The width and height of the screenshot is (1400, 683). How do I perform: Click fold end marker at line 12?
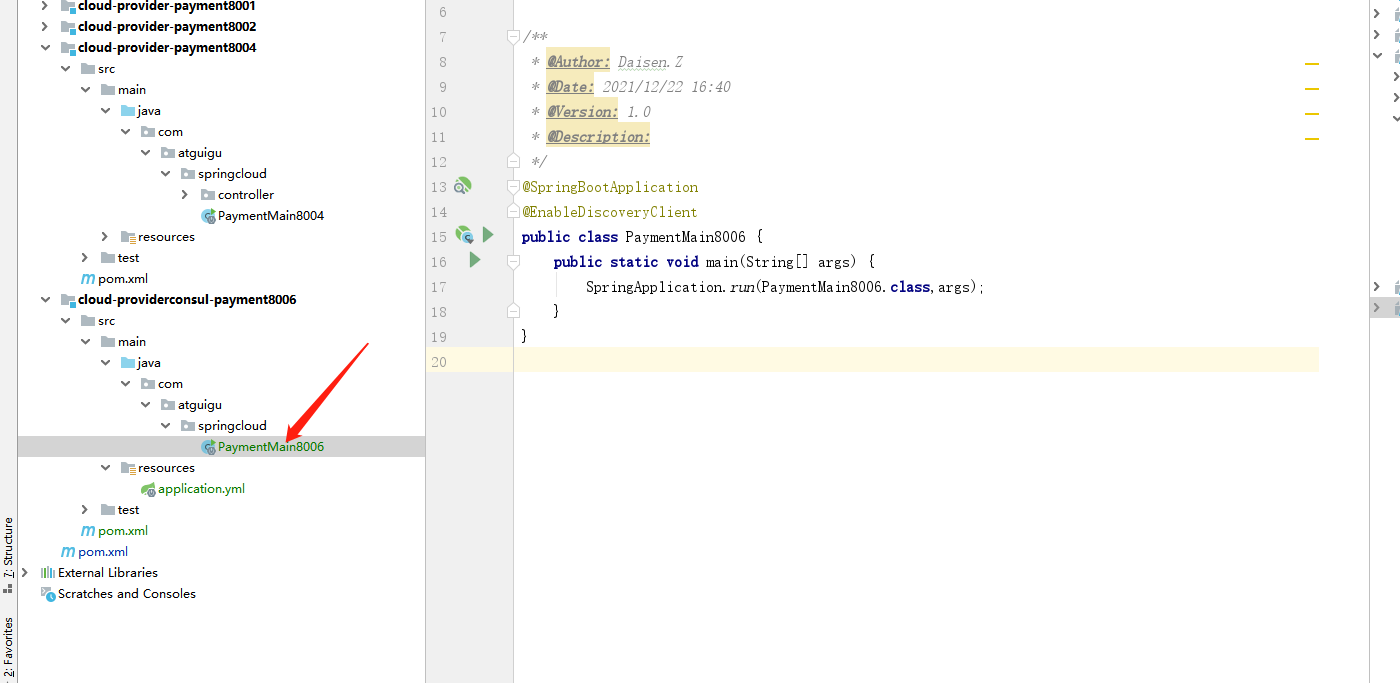[x=513, y=161]
